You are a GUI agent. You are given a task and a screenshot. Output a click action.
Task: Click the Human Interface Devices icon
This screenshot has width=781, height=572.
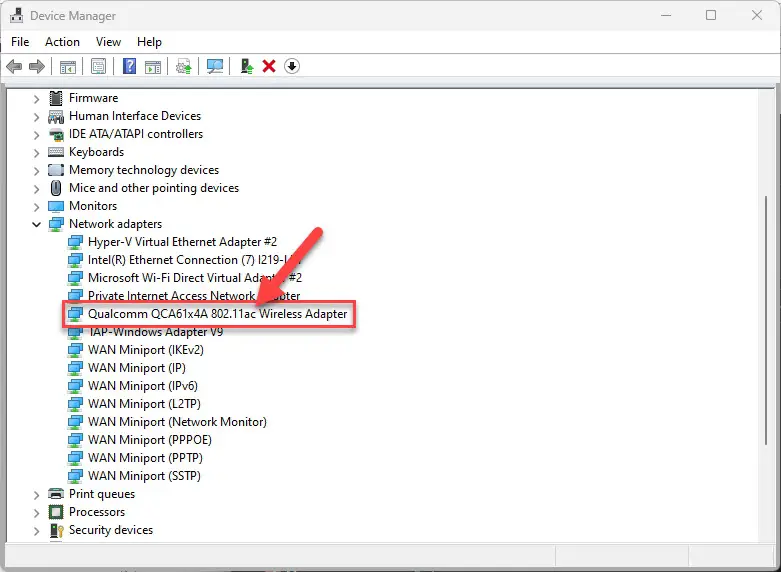coord(56,116)
